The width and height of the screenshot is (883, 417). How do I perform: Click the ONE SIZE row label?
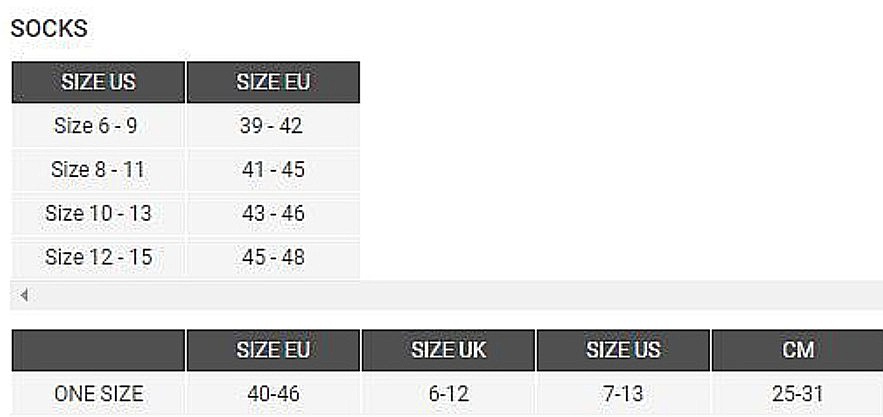coord(99,394)
